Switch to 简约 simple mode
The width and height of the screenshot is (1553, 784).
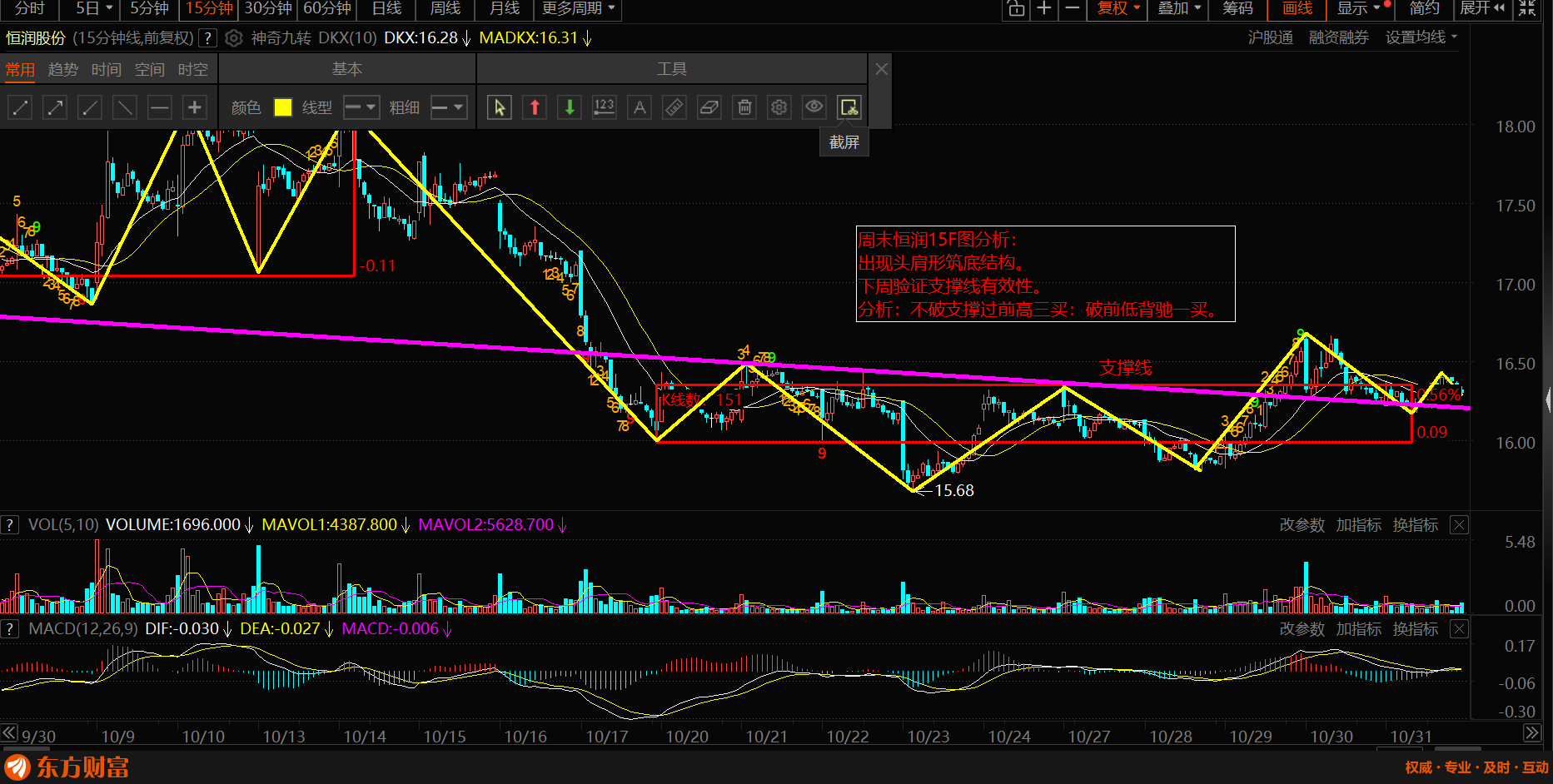(1425, 9)
